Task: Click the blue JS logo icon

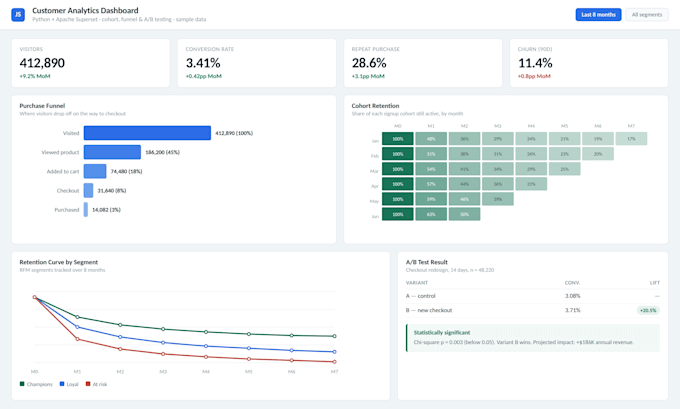Action: click(x=18, y=14)
